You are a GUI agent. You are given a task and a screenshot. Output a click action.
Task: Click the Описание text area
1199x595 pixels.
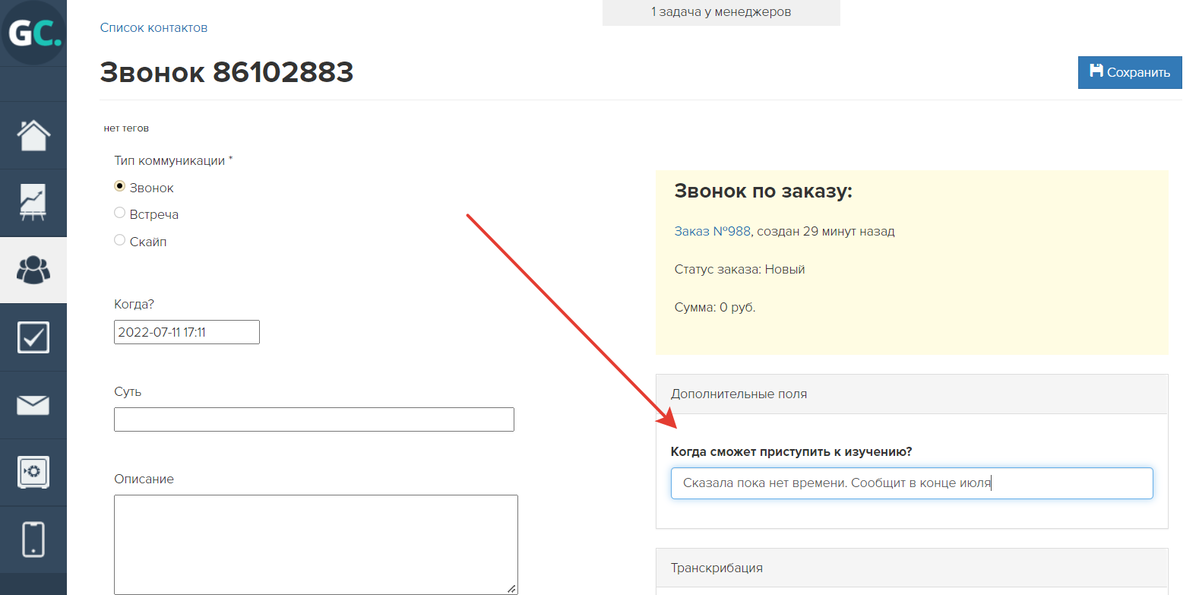316,545
